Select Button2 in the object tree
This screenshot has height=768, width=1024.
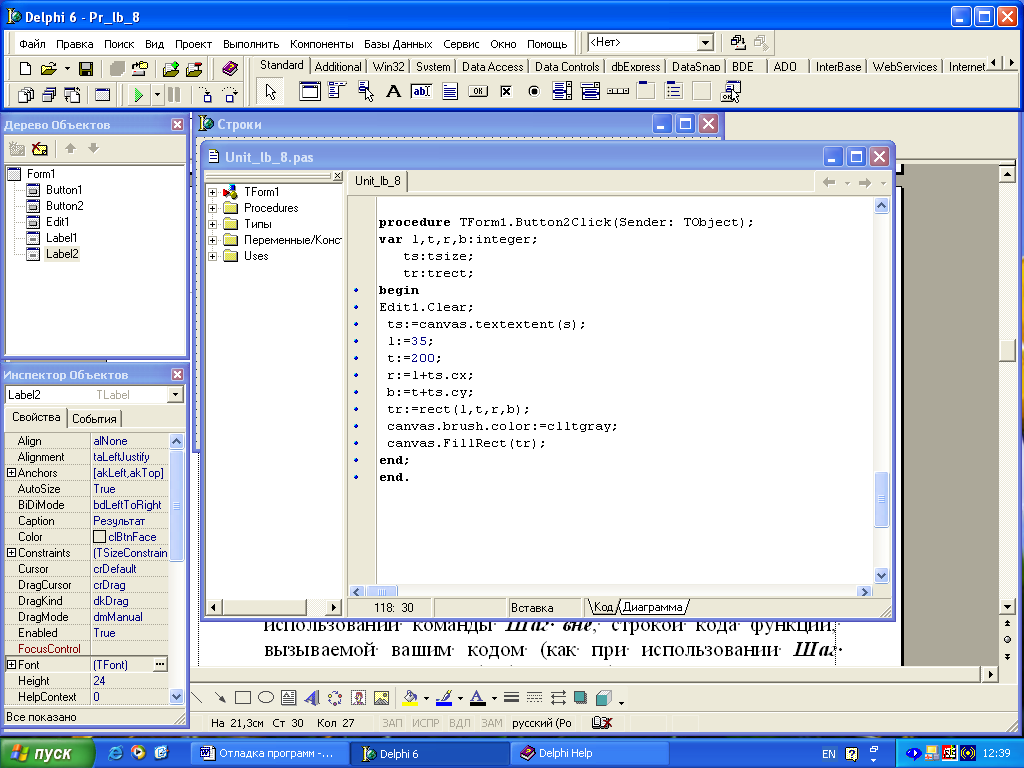click(64, 206)
